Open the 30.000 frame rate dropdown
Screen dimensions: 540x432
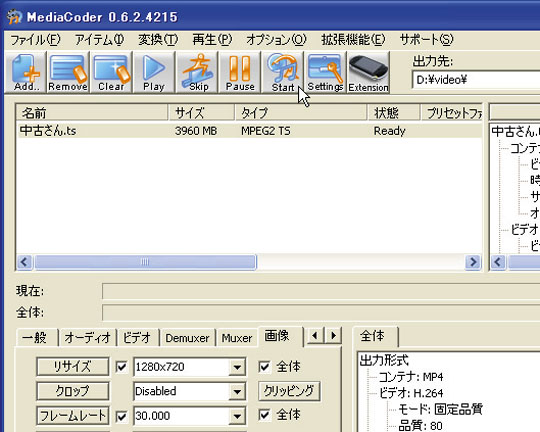click(237, 416)
